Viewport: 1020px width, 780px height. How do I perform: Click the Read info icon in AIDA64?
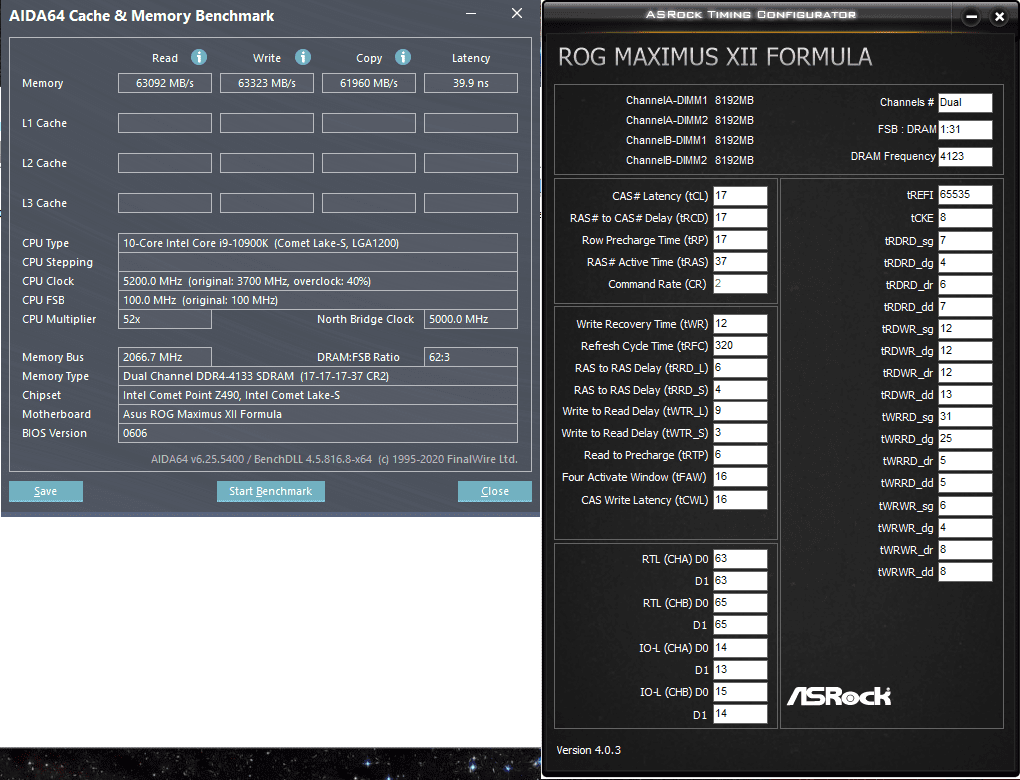[x=199, y=57]
